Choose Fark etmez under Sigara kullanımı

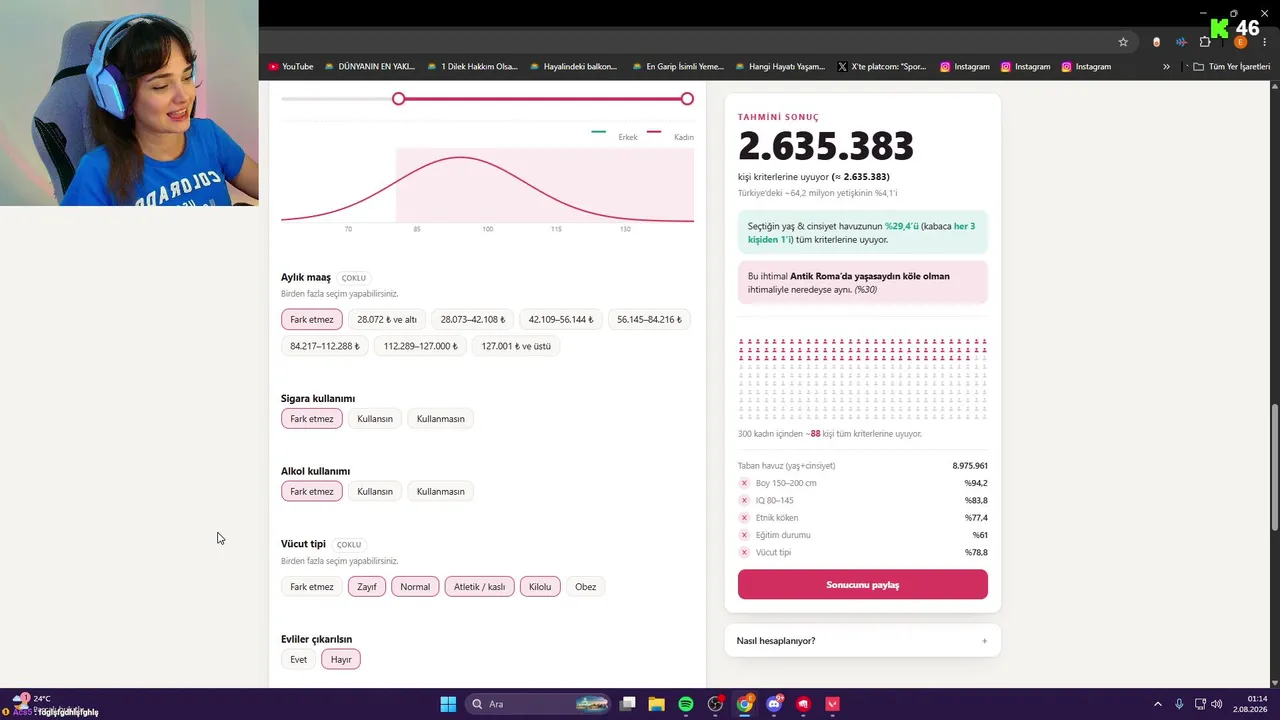point(312,419)
